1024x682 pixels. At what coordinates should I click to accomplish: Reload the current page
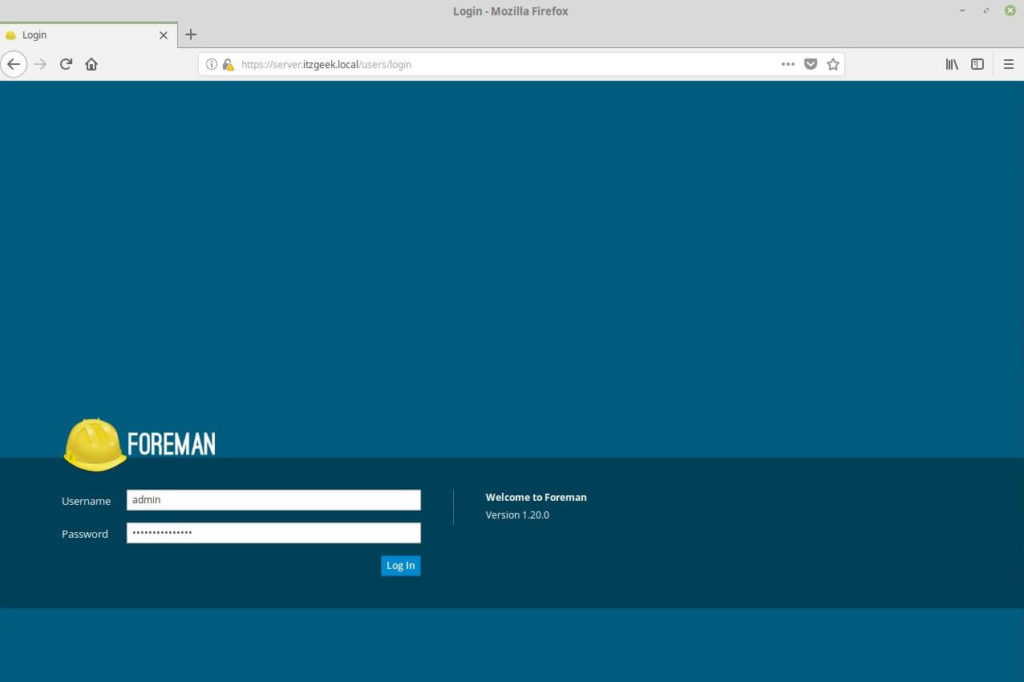[x=66, y=64]
